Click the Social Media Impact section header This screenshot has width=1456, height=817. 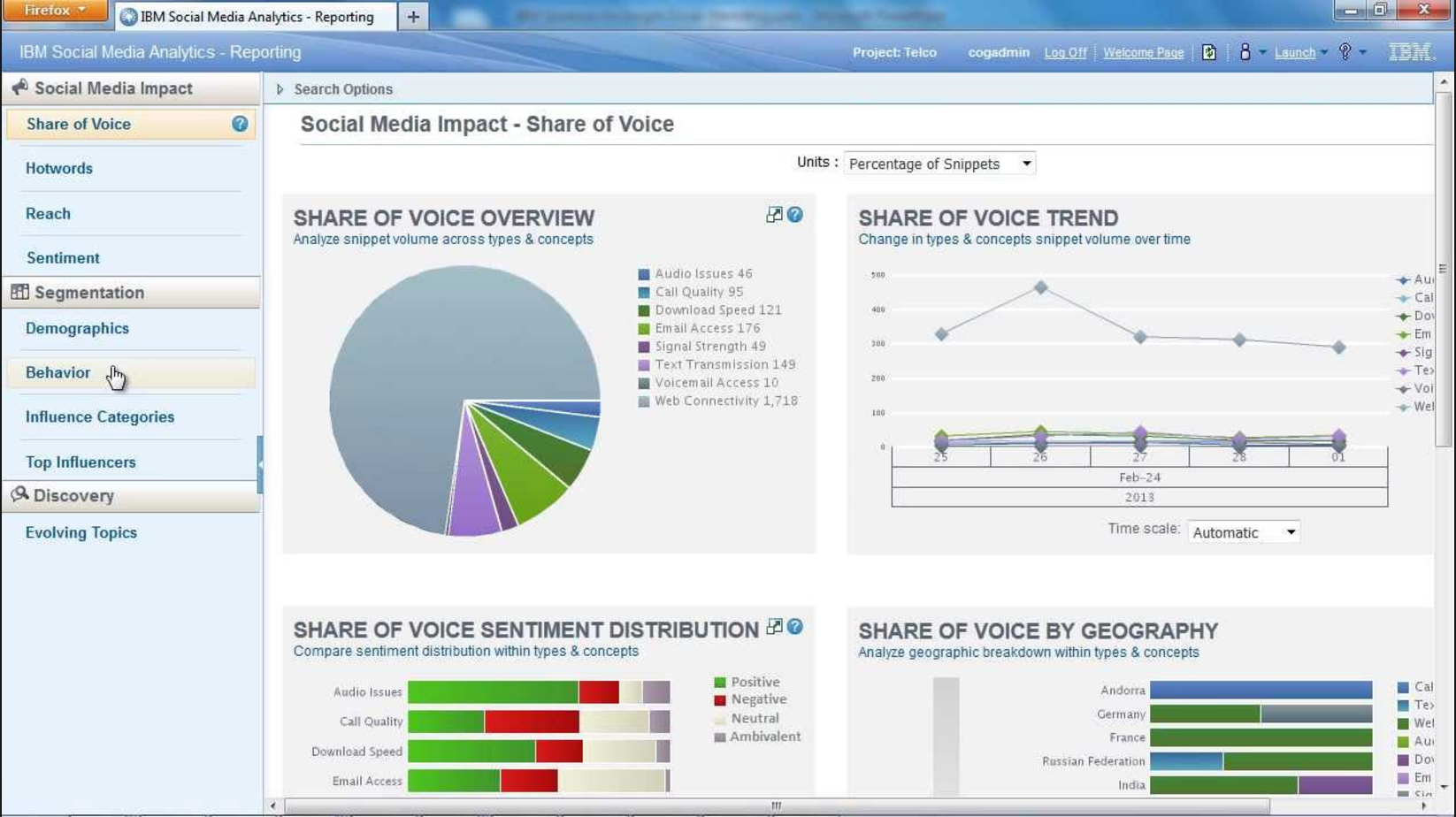pyautogui.click(x=131, y=88)
